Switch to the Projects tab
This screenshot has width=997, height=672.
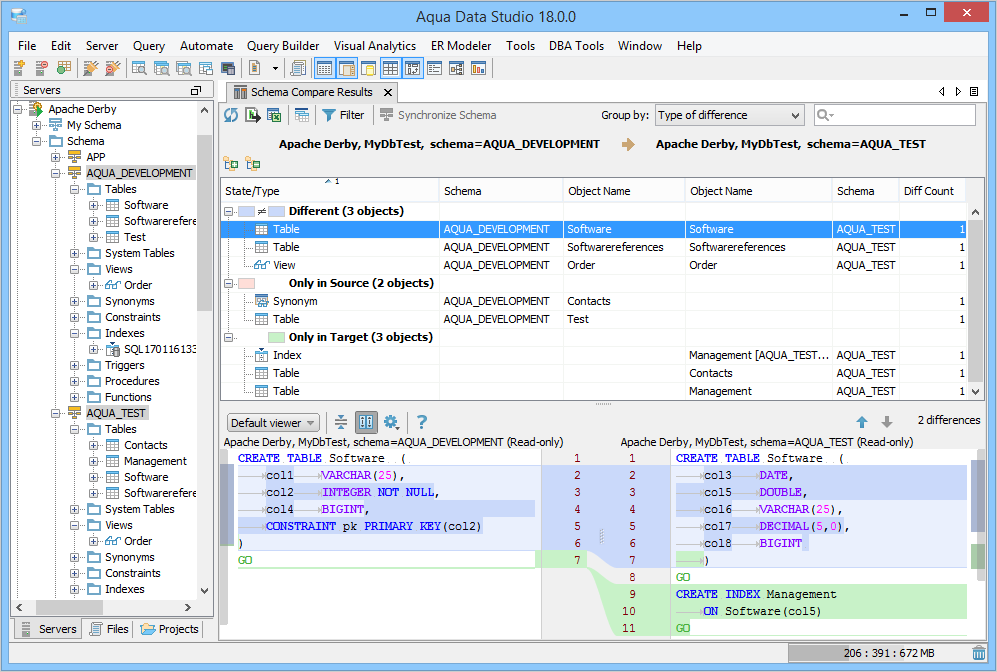169,629
